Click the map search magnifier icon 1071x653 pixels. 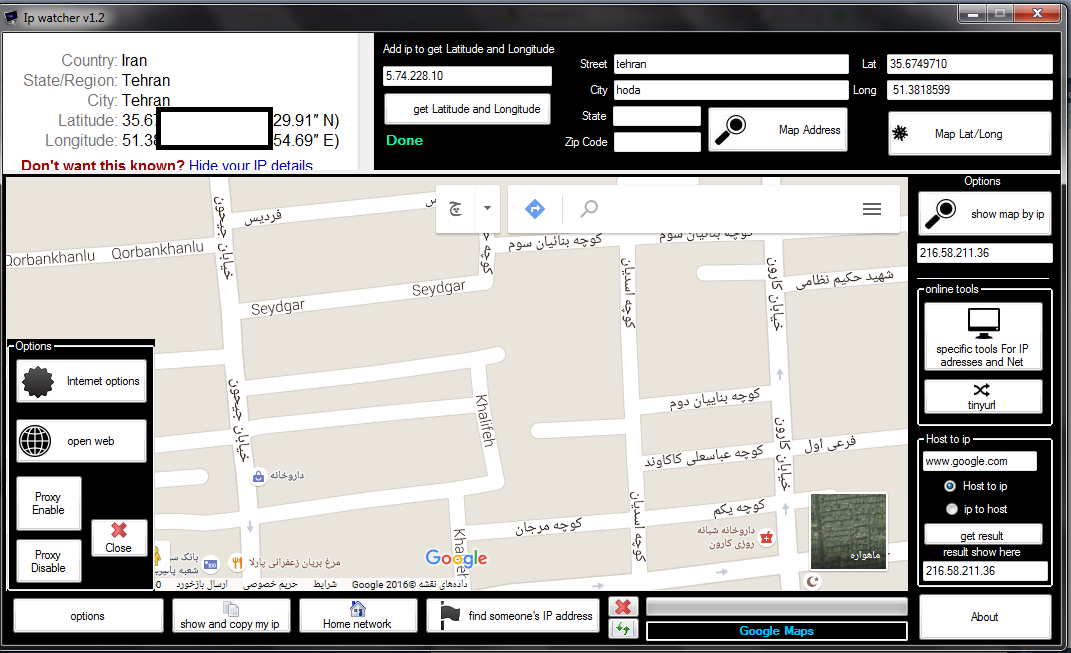(589, 208)
